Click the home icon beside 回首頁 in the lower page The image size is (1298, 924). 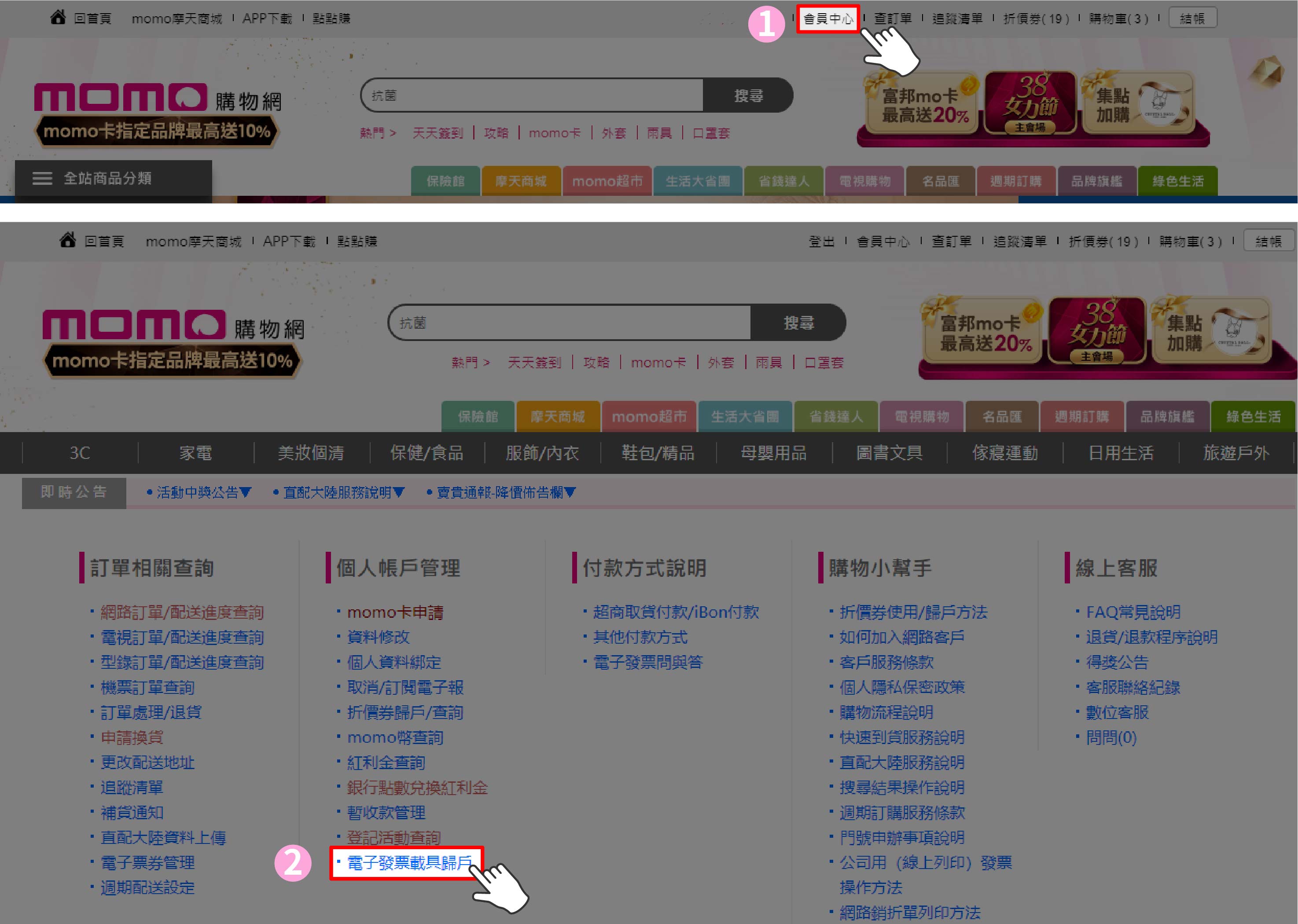[68, 240]
